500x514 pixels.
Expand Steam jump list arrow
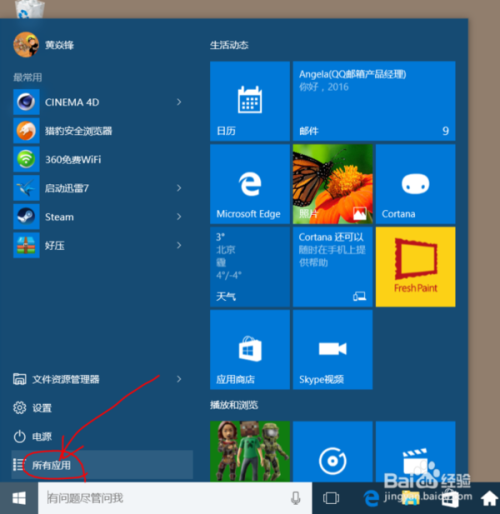click(179, 217)
